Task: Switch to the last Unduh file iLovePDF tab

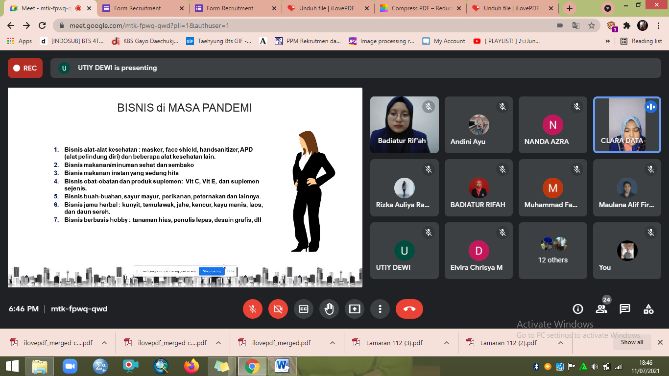Action: pyautogui.click(x=513, y=8)
